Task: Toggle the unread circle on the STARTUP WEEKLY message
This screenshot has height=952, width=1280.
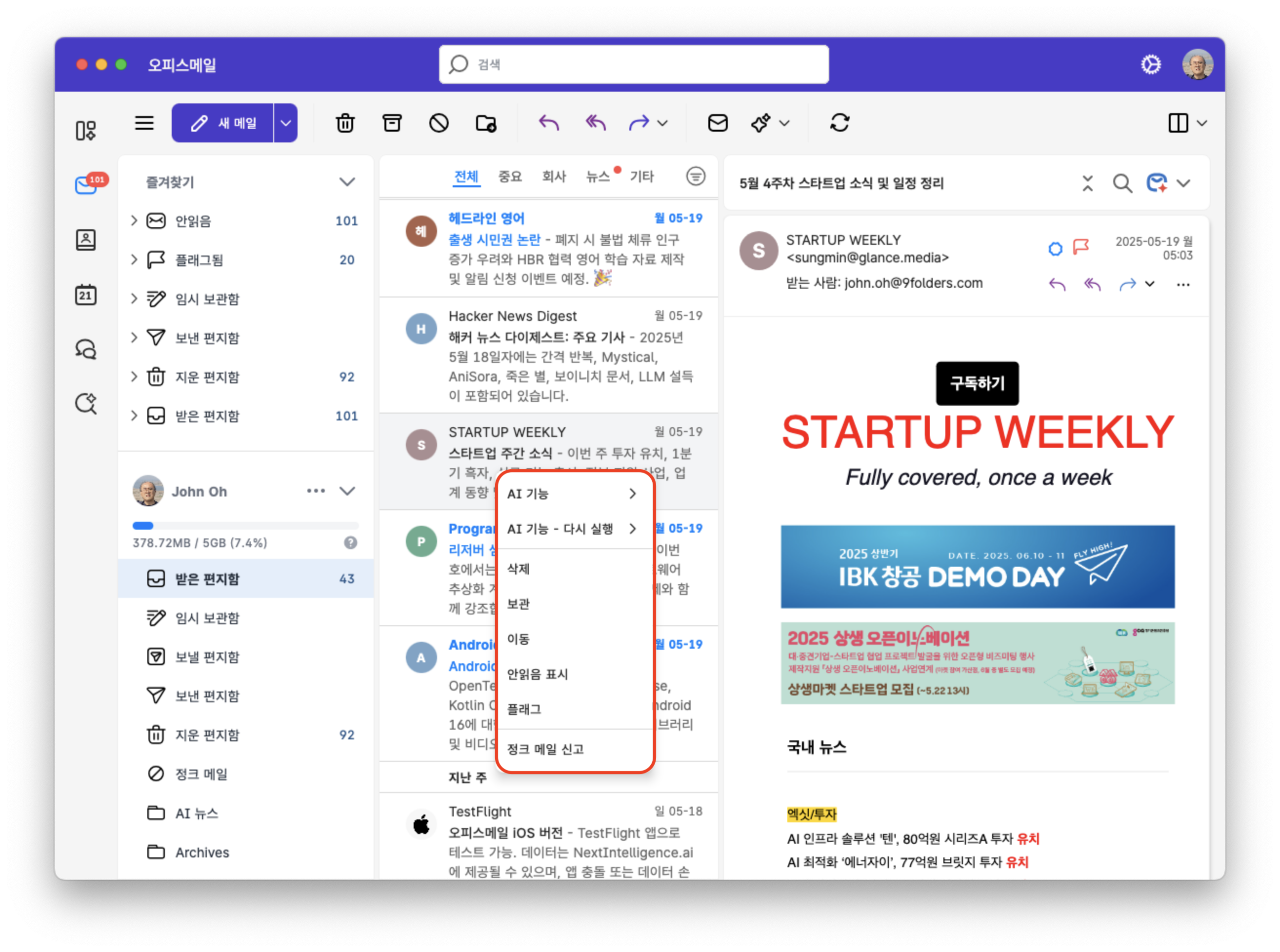Action: pos(1055,249)
